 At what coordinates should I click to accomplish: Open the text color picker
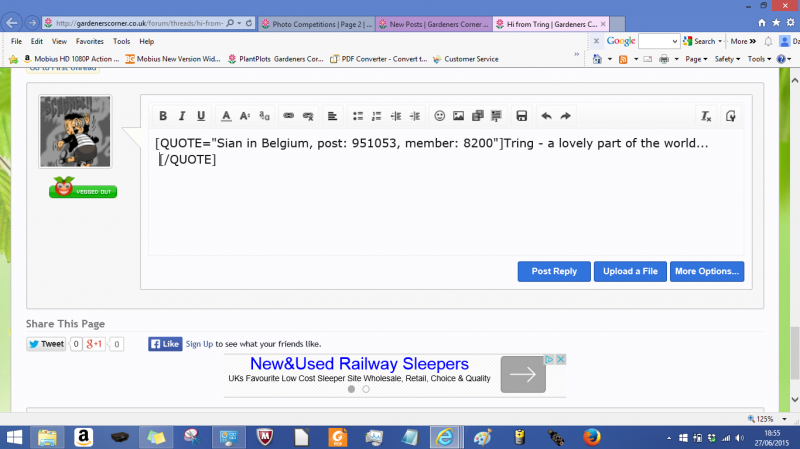(226, 116)
